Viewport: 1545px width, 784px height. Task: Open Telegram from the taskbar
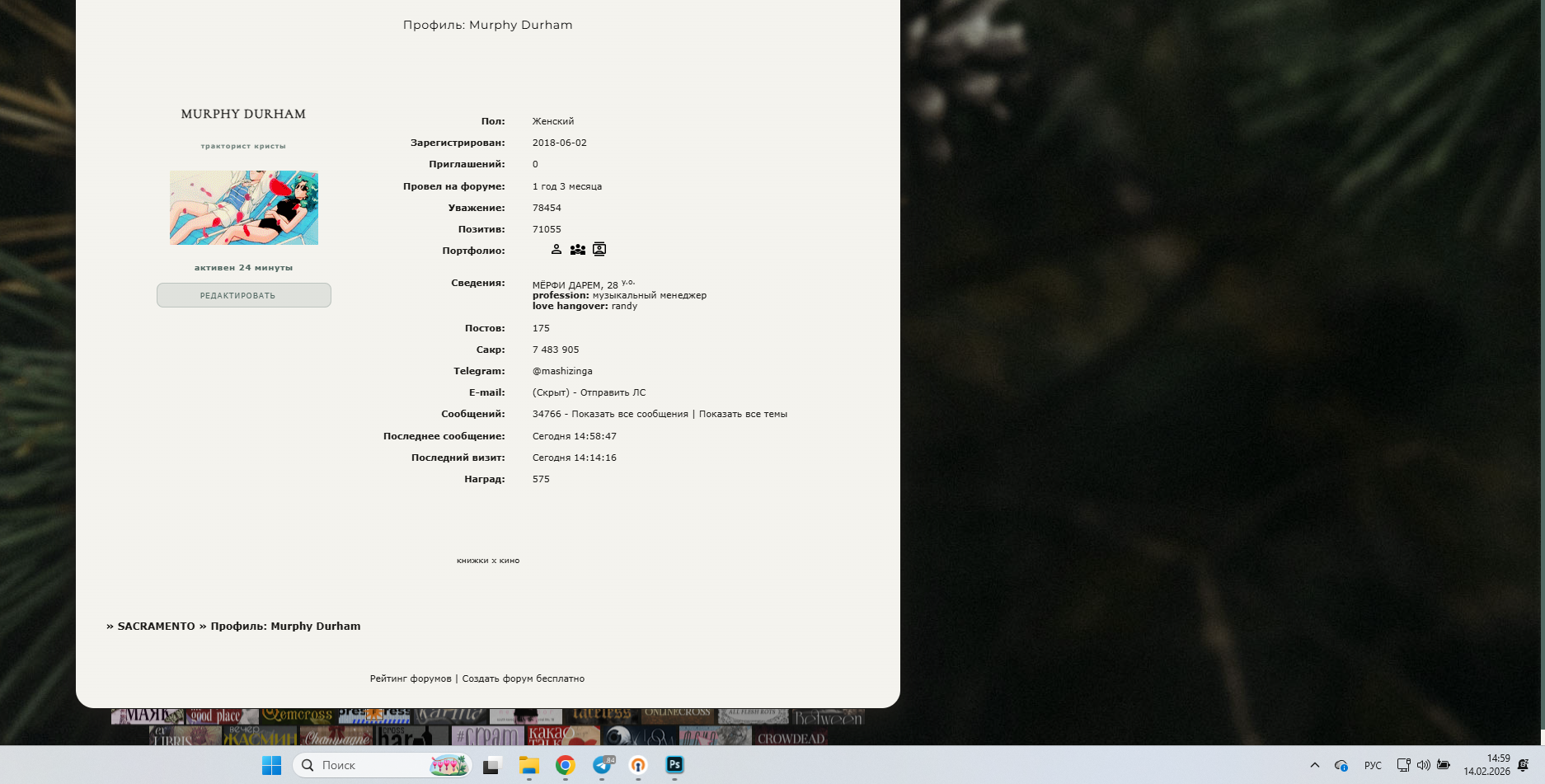[603, 765]
